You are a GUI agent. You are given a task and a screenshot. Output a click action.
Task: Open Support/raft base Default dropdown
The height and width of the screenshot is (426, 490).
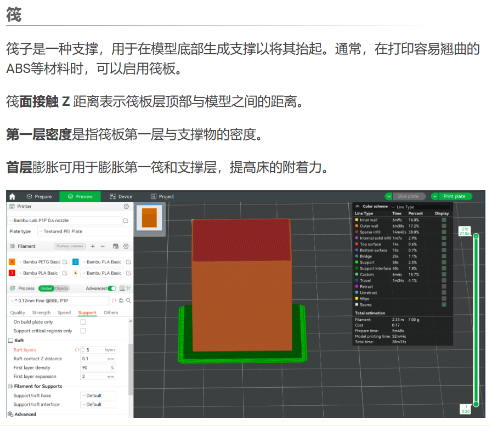98,395
